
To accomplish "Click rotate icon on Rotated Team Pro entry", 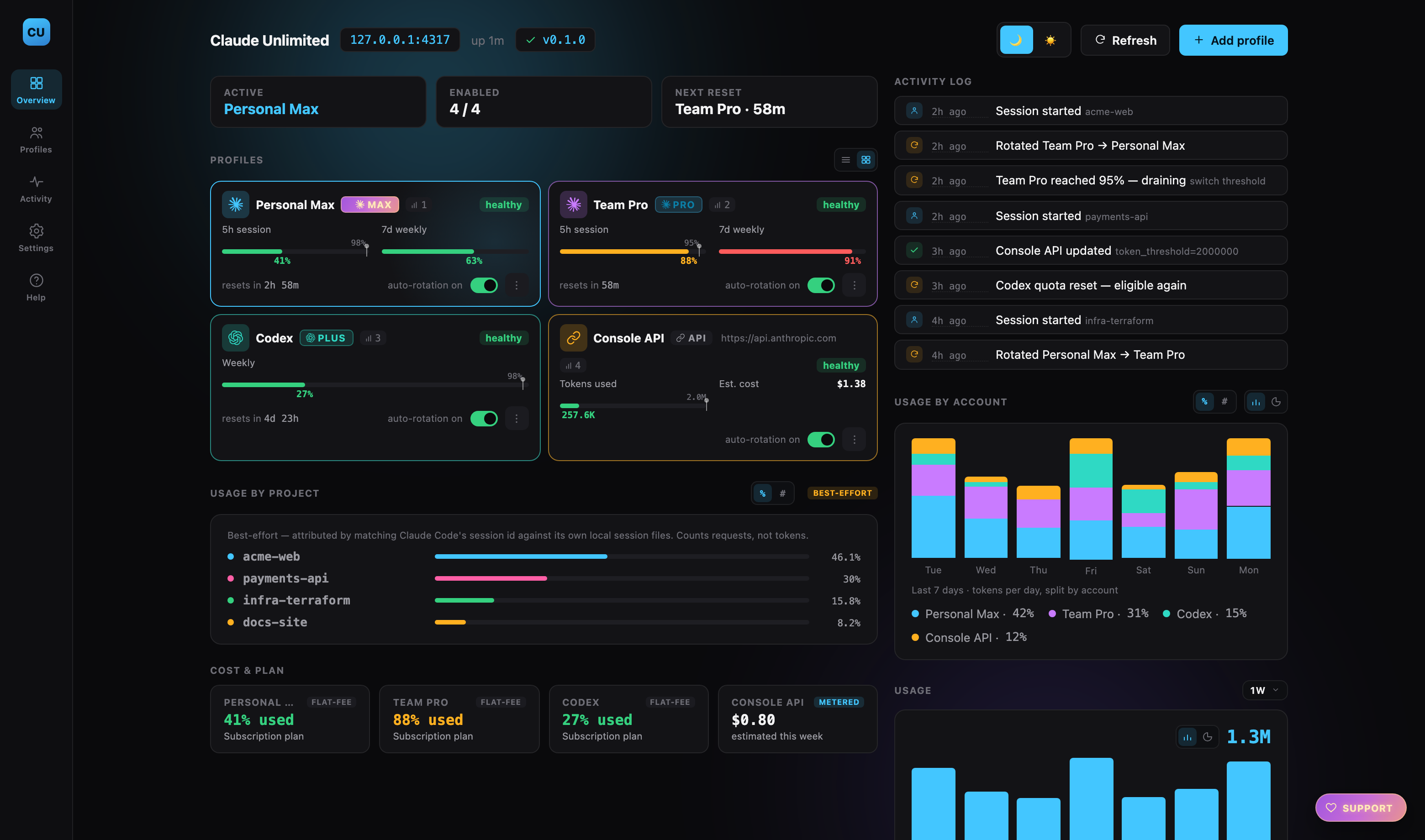I will pyautogui.click(x=914, y=146).
